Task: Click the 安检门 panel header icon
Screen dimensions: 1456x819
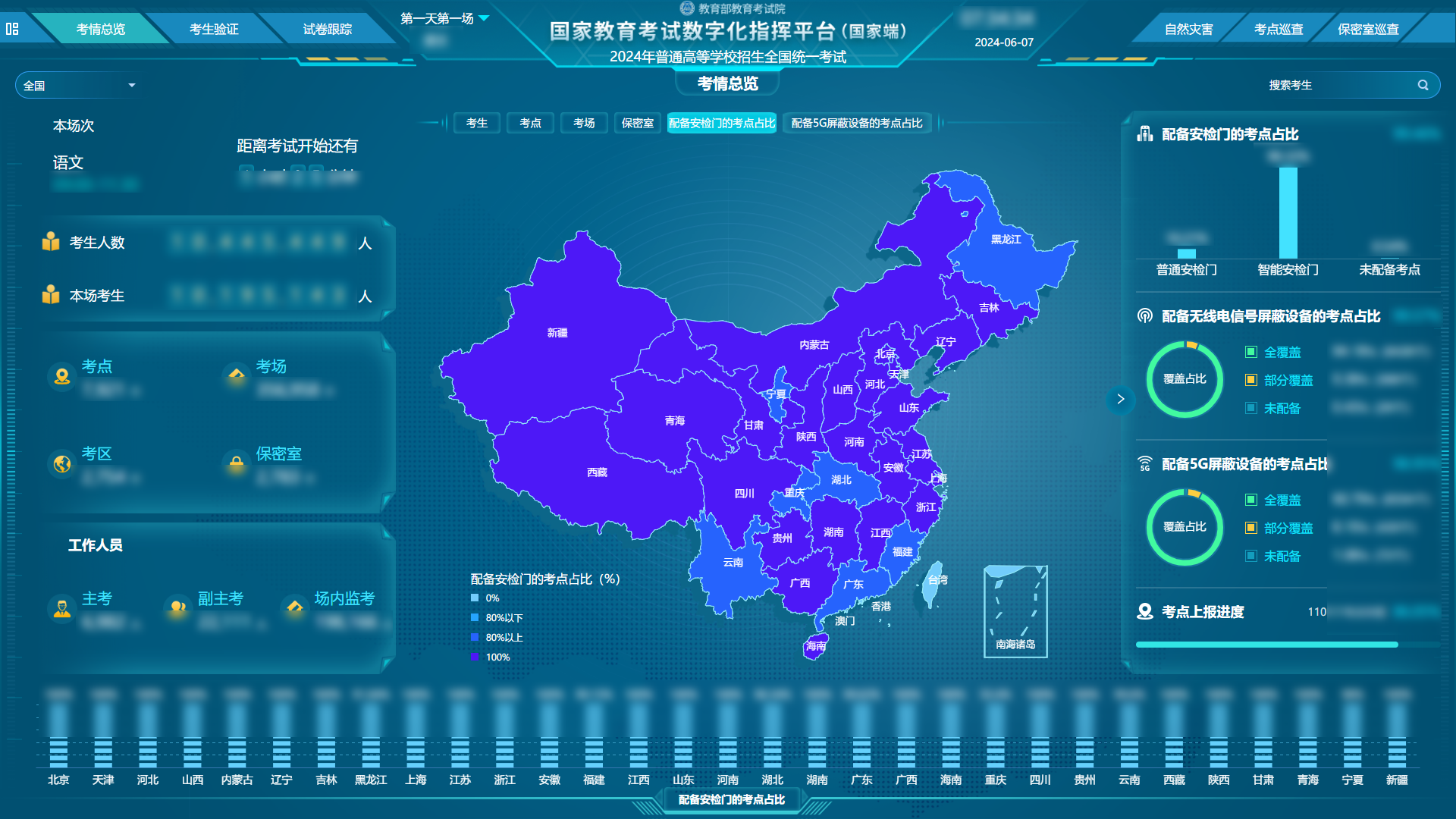Action: pos(1144,134)
